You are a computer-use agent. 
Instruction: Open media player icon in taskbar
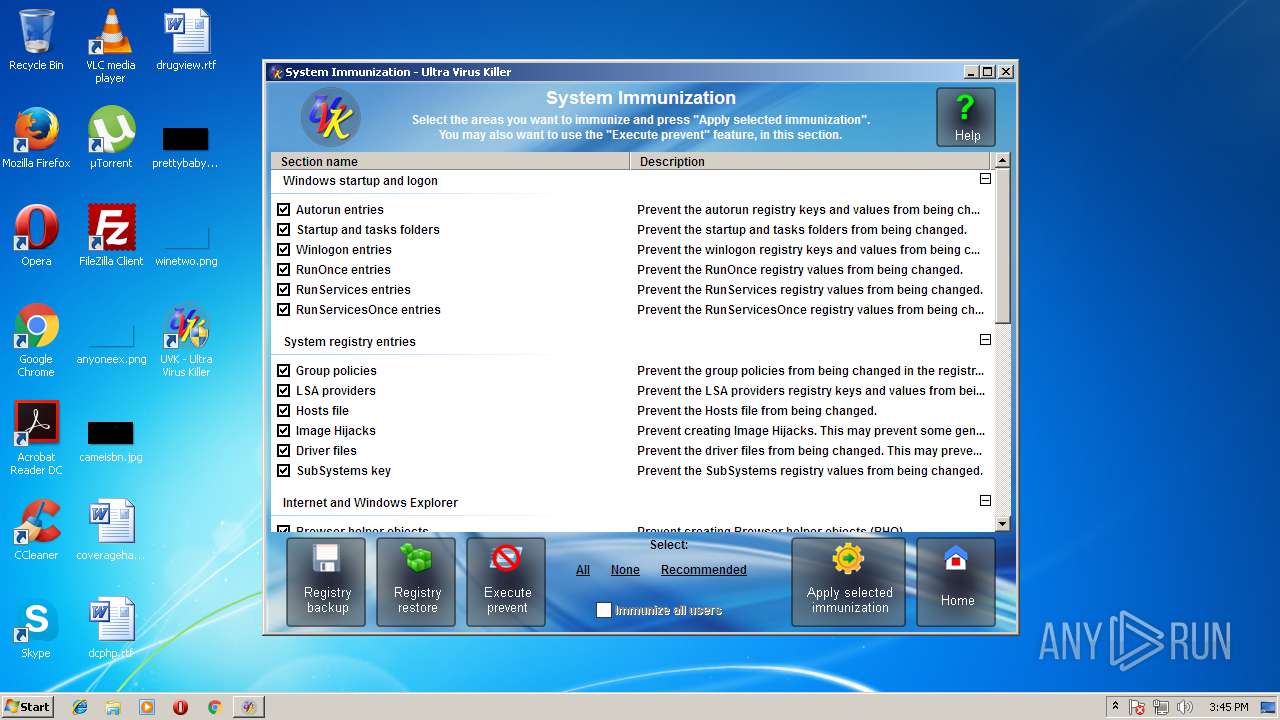pyautogui.click(x=147, y=707)
